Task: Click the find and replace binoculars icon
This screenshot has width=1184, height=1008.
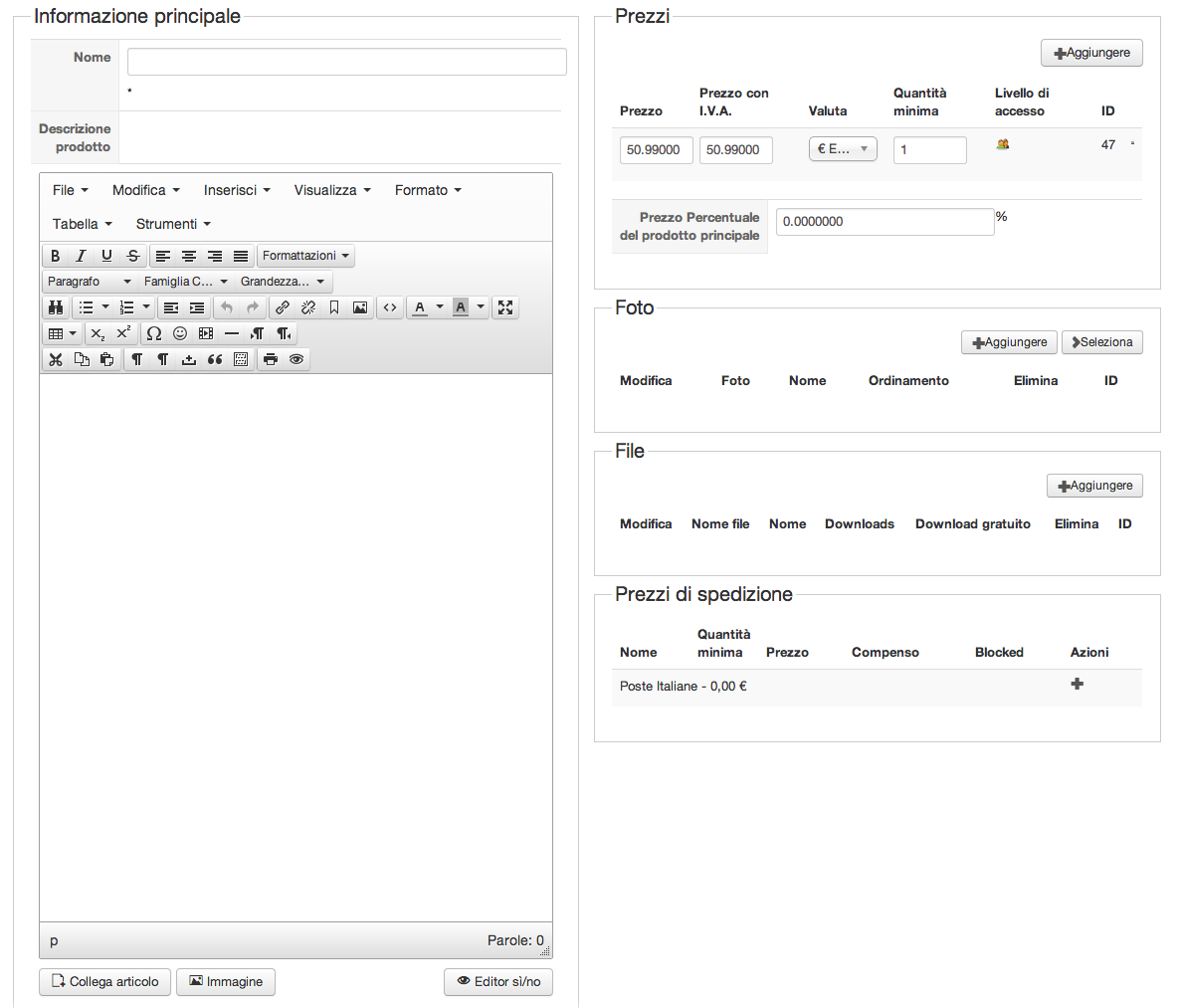Action: pyautogui.click(x=56, y=307)
